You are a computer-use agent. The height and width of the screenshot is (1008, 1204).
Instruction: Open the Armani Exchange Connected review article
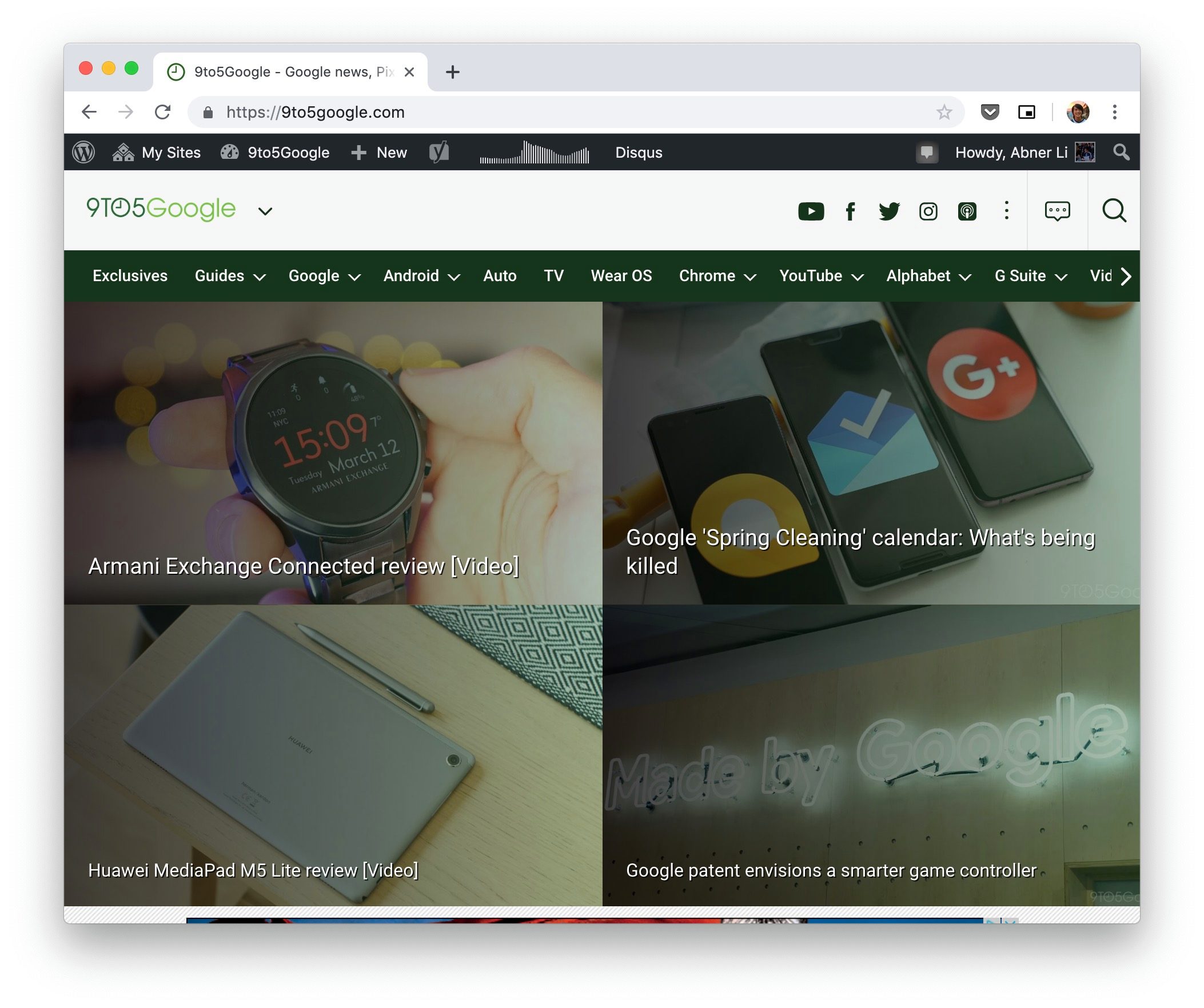[x=304, y=566]
